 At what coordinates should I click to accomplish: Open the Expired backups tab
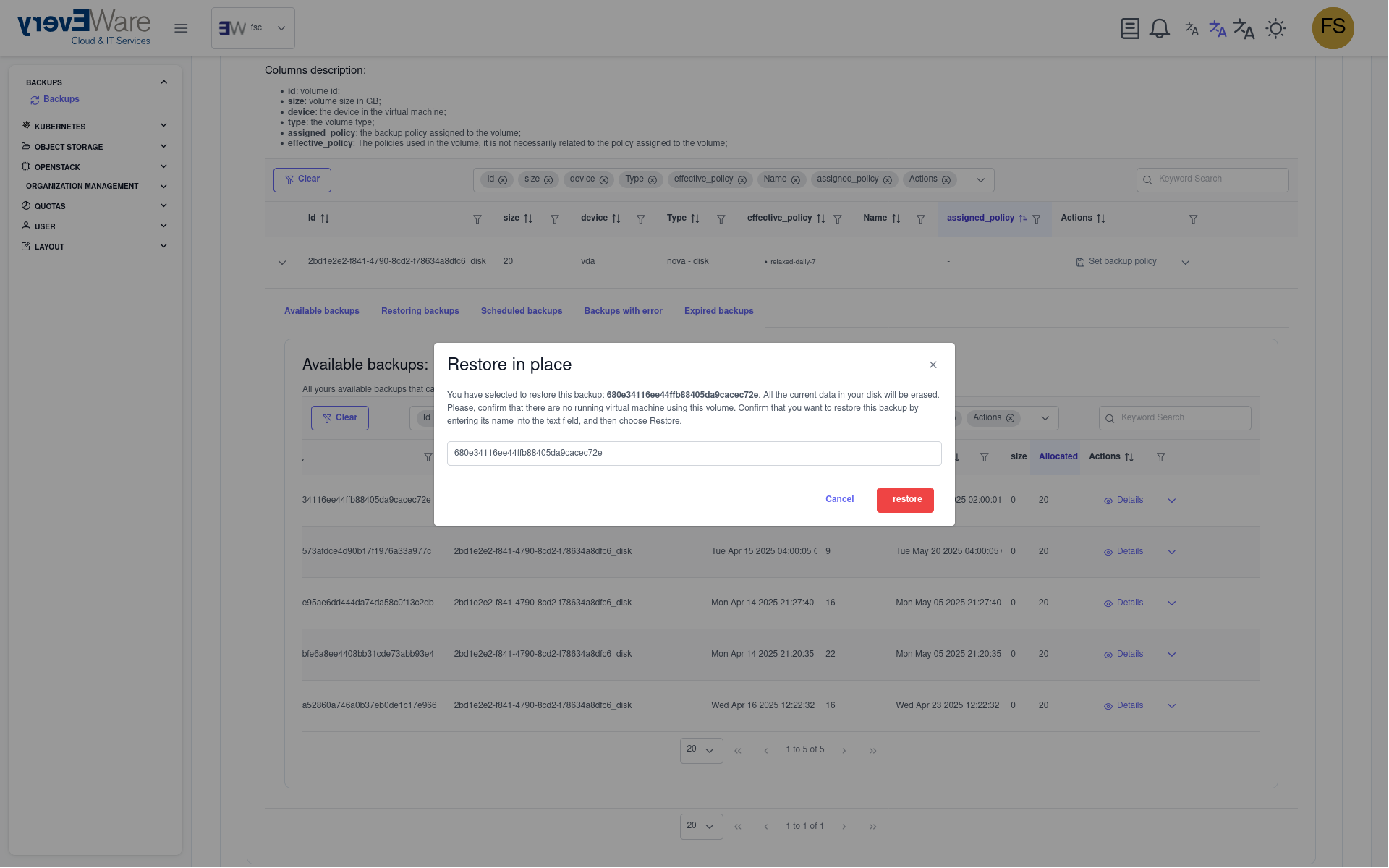[718, 311]
